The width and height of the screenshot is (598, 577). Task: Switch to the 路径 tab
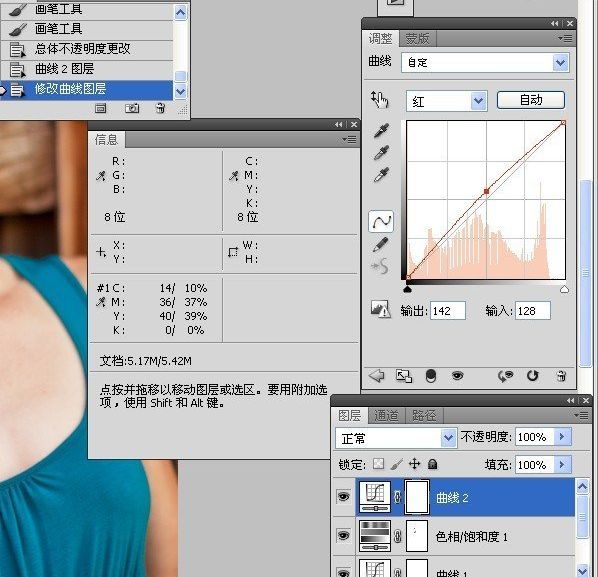[x=423, y=416]
